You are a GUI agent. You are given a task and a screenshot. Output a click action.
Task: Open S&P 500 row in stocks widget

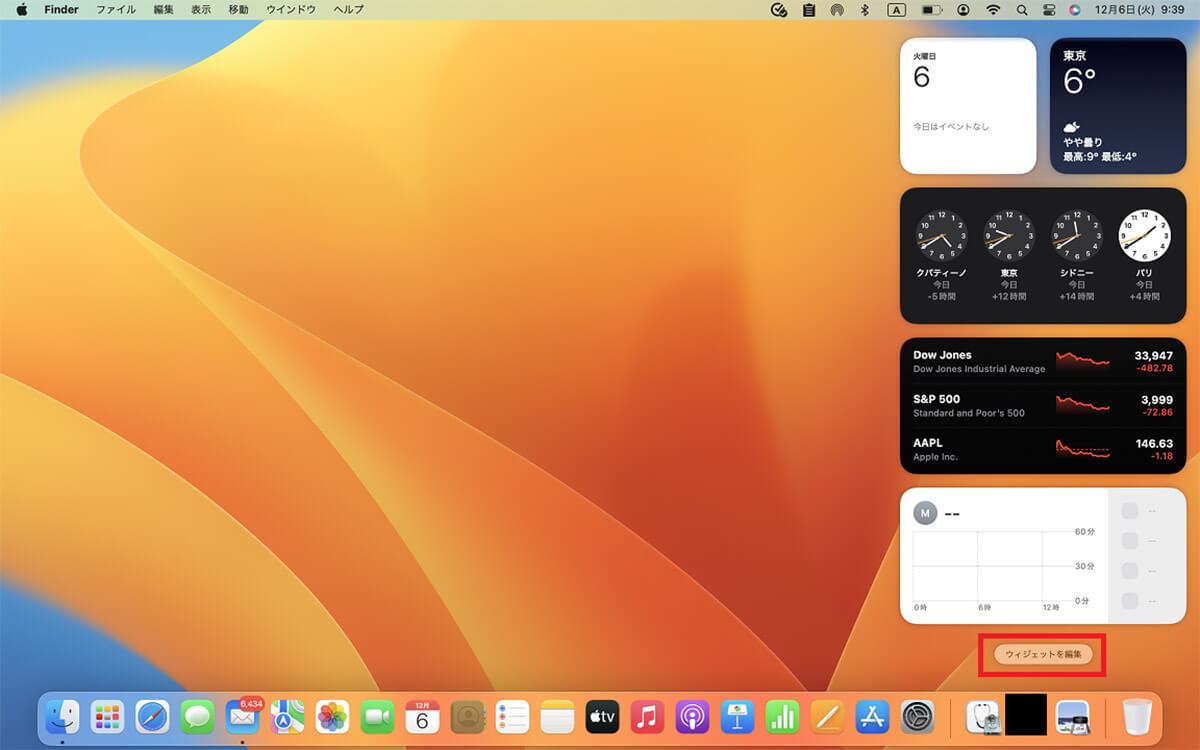1043,405
